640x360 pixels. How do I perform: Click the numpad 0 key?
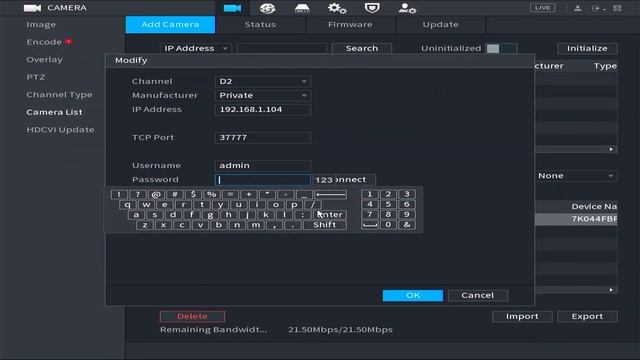coord(388,225)
